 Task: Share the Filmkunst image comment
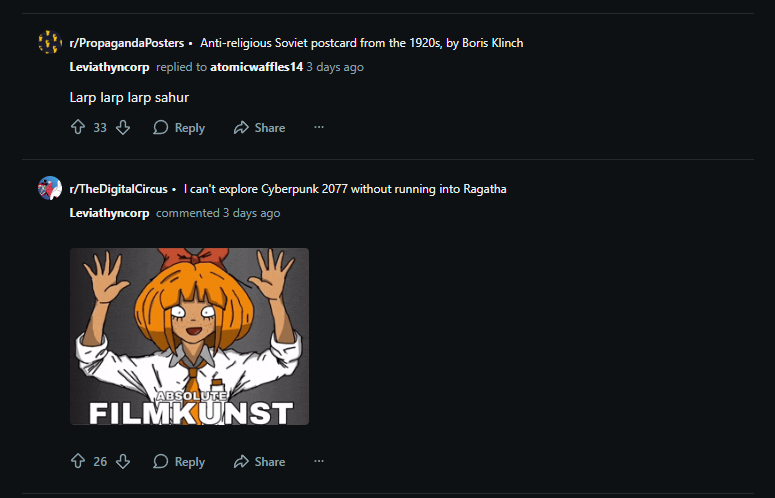[x=259, y=462]
